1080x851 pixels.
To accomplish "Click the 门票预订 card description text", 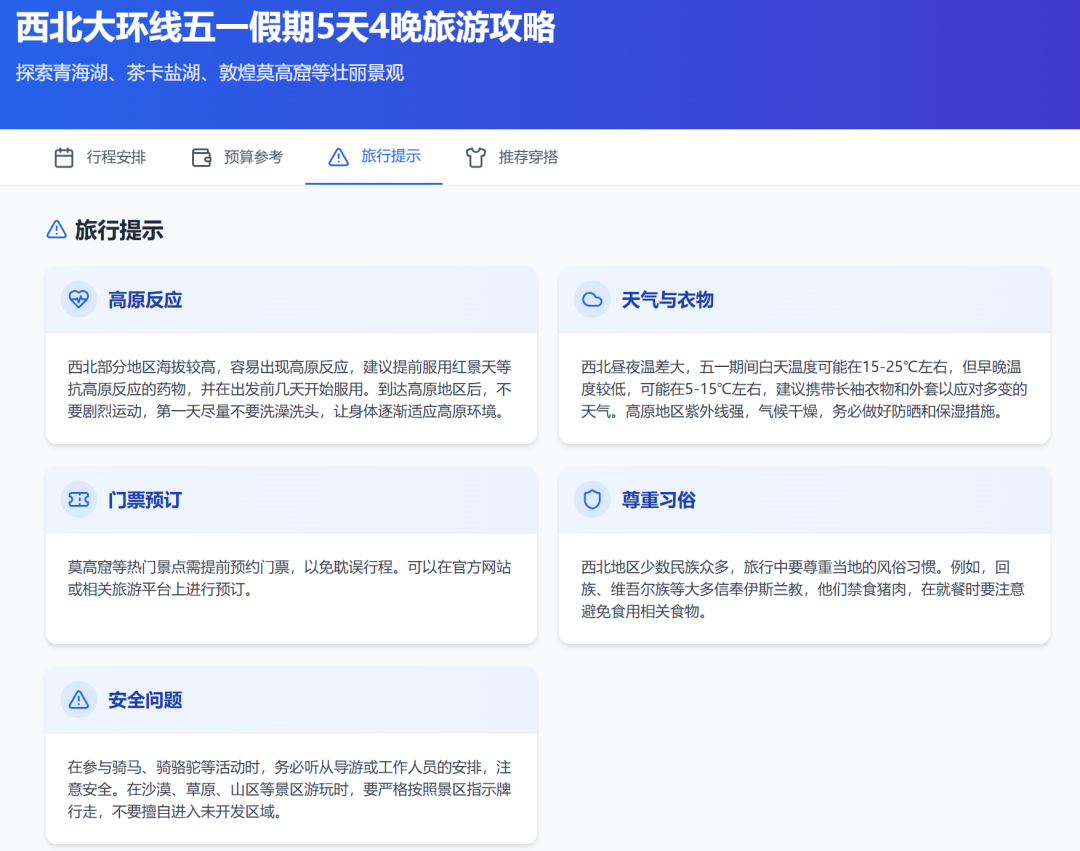I will (x=289, y=578).
